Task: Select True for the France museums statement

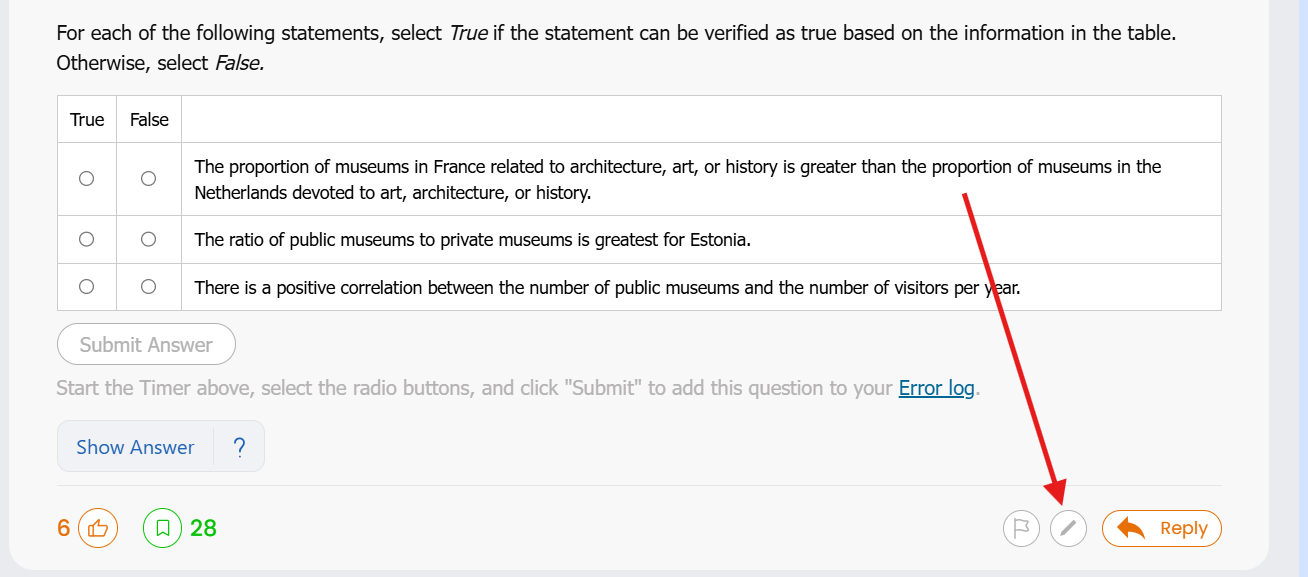Action: coord(87,179)
